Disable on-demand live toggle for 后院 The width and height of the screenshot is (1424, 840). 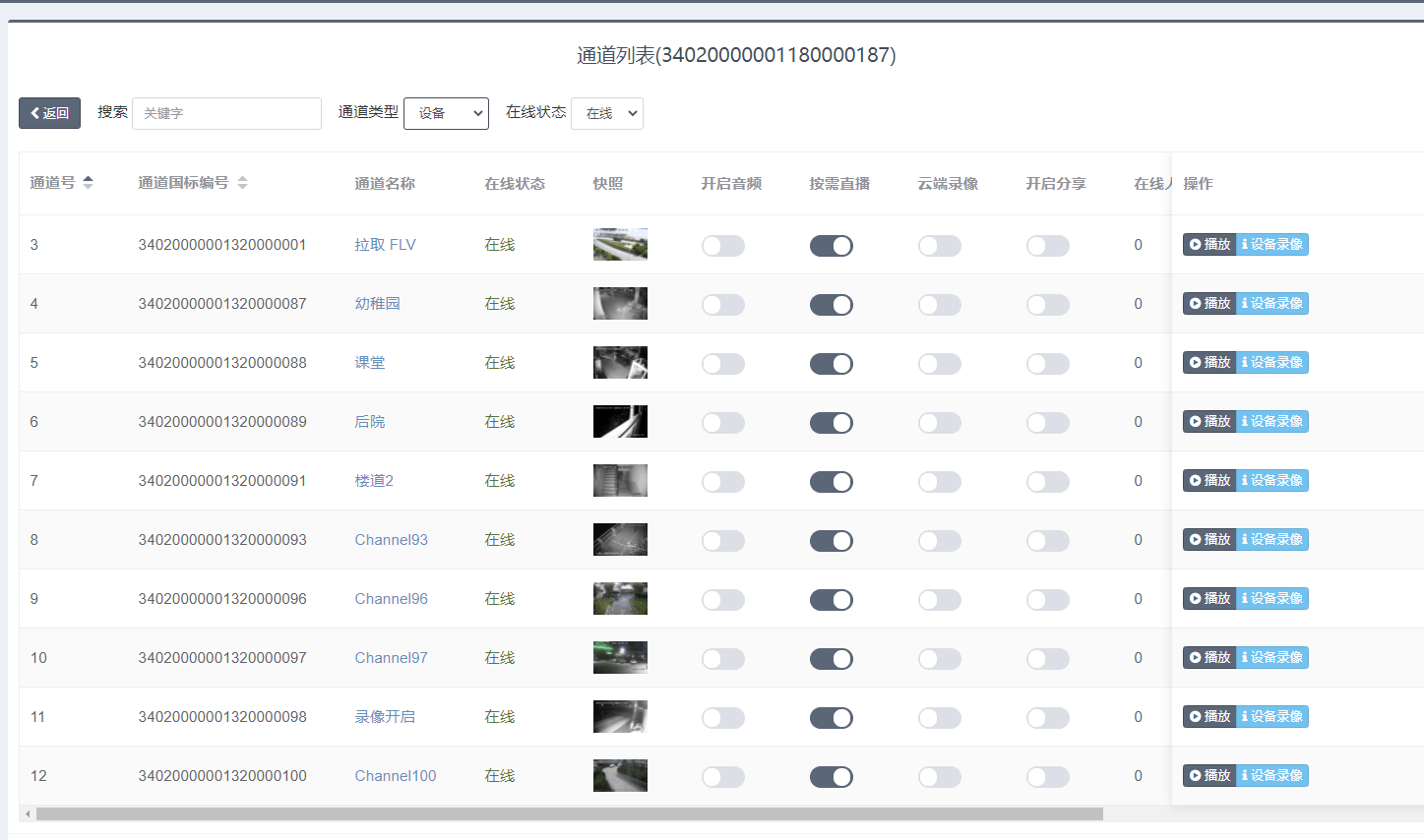coord(831,423)
